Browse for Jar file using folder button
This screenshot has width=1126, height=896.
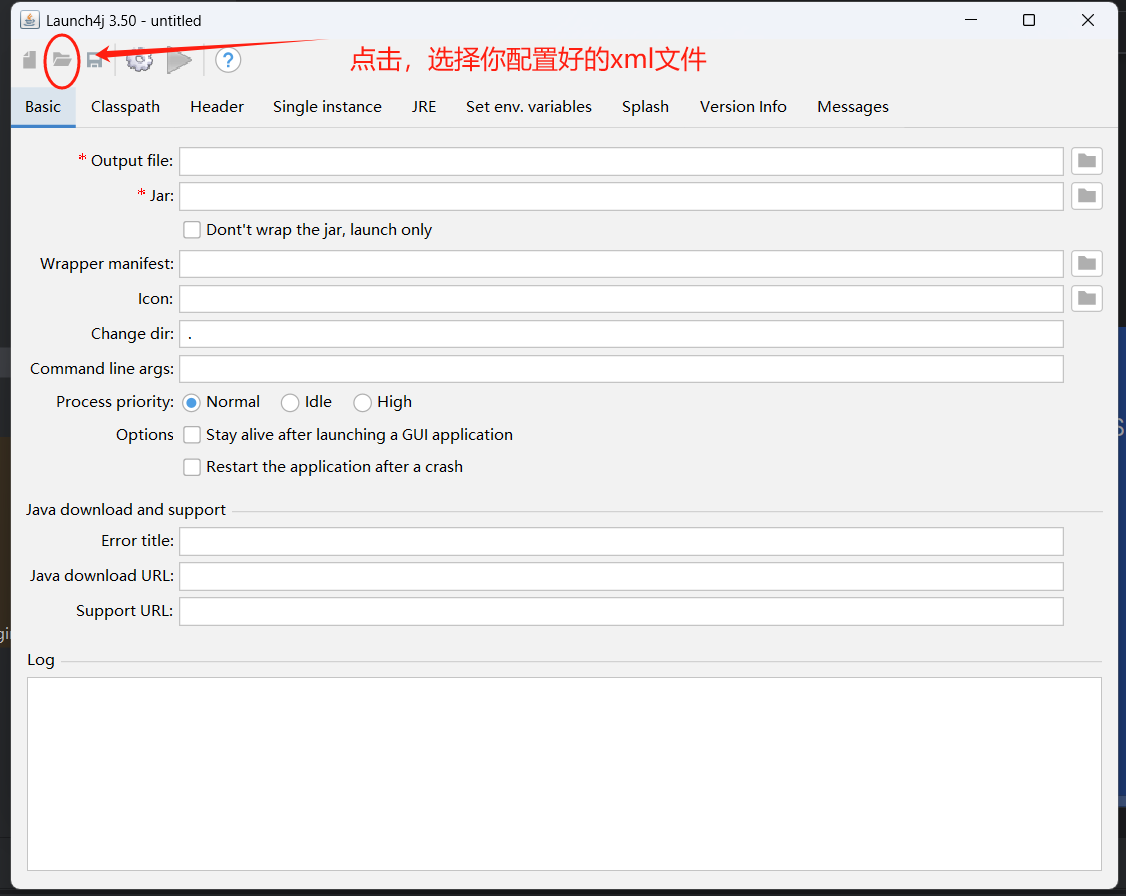coord(1087,195)
